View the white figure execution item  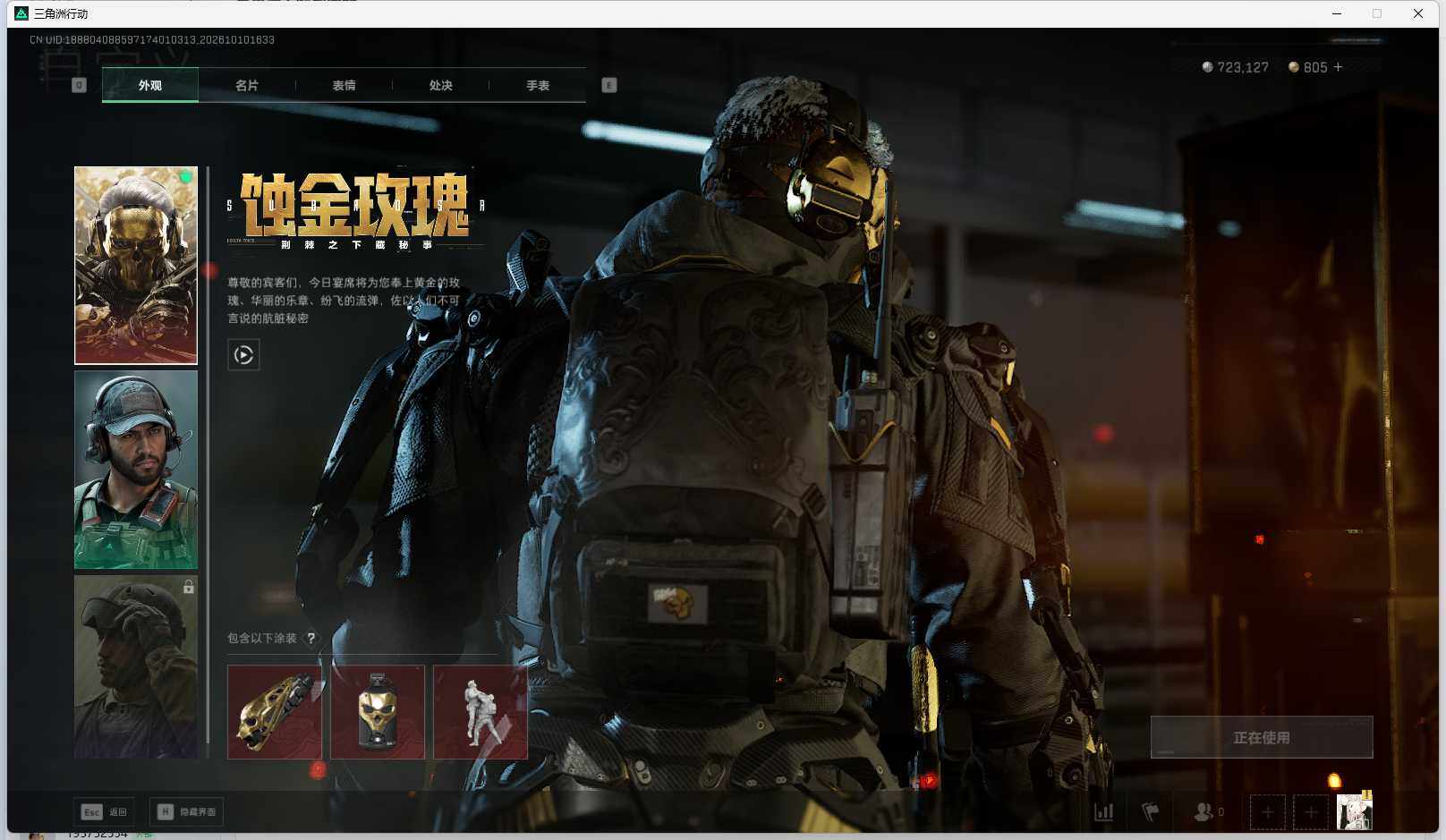(x=481, y=712)
